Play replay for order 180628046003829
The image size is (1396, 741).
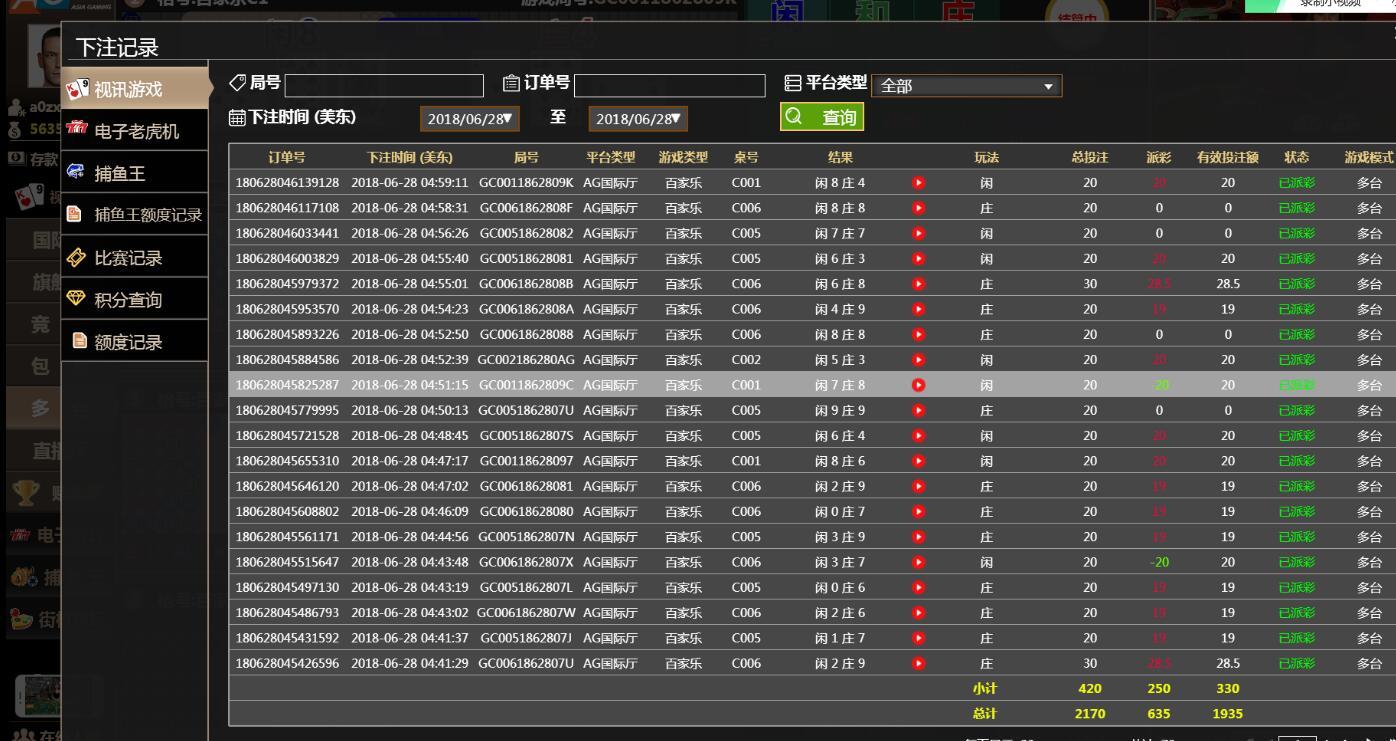[918, 259]
